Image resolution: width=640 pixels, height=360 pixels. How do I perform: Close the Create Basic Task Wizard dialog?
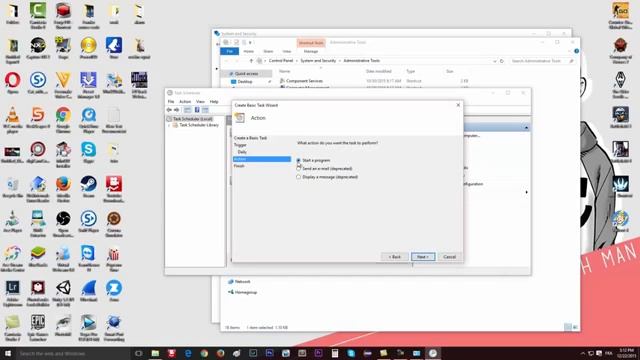[458, 105]
